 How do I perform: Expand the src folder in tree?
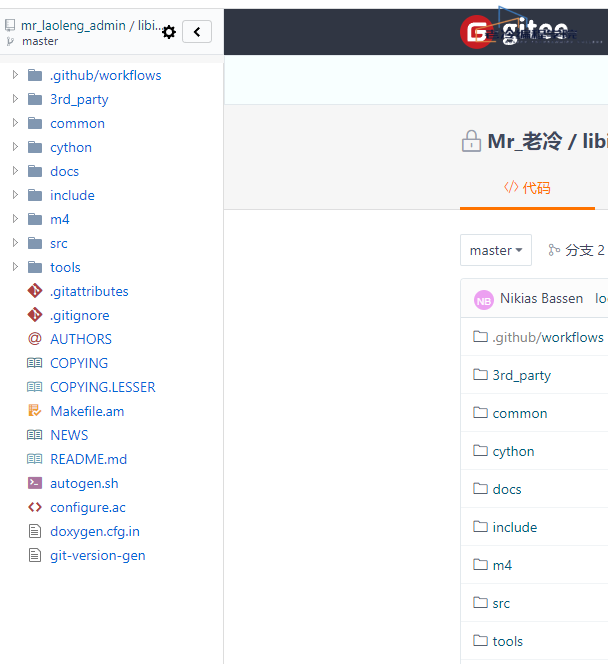pos(15,243)
